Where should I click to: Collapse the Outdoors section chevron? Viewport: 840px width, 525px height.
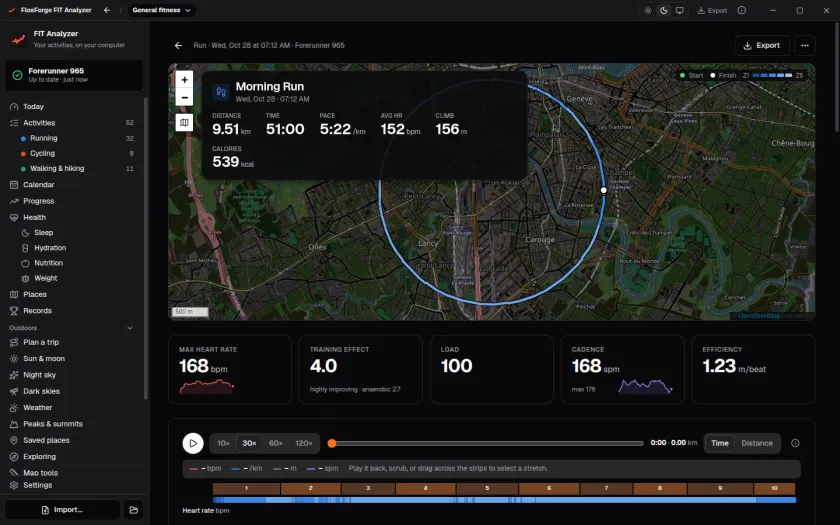point(130,328)
